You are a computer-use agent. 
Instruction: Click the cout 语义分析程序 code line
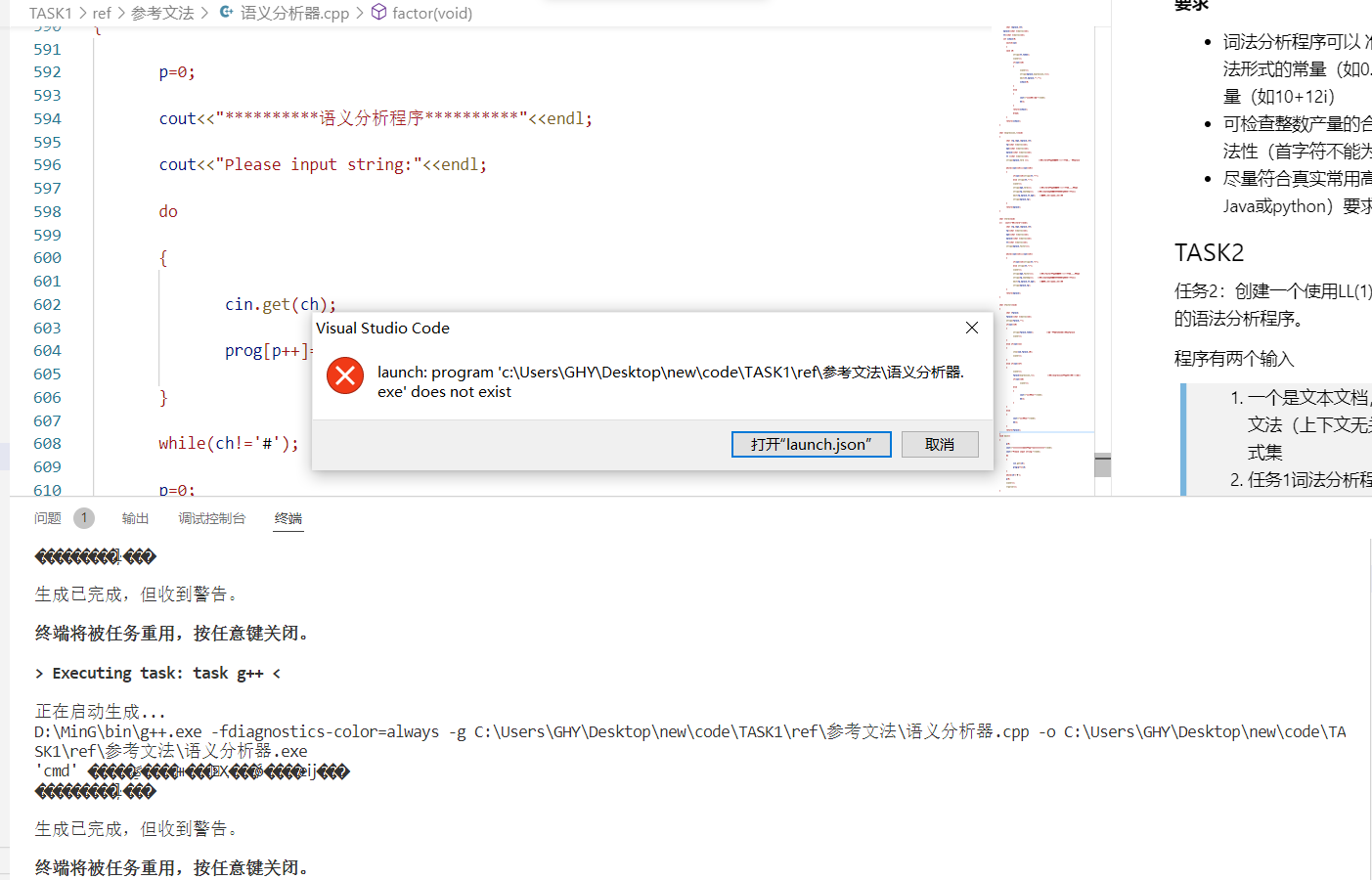[x=376, y=118]
